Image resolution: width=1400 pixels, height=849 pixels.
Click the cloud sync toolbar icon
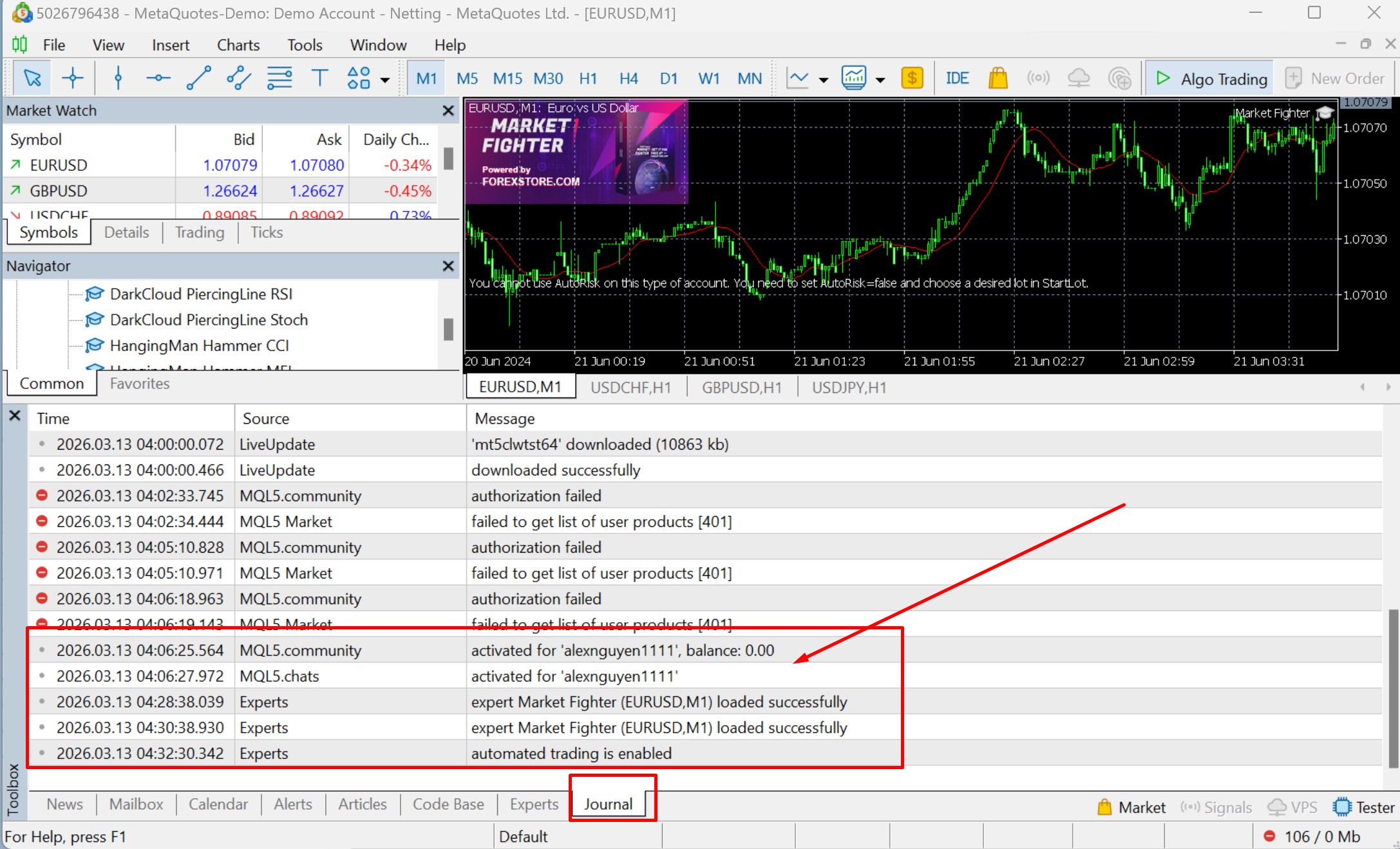1079,77
